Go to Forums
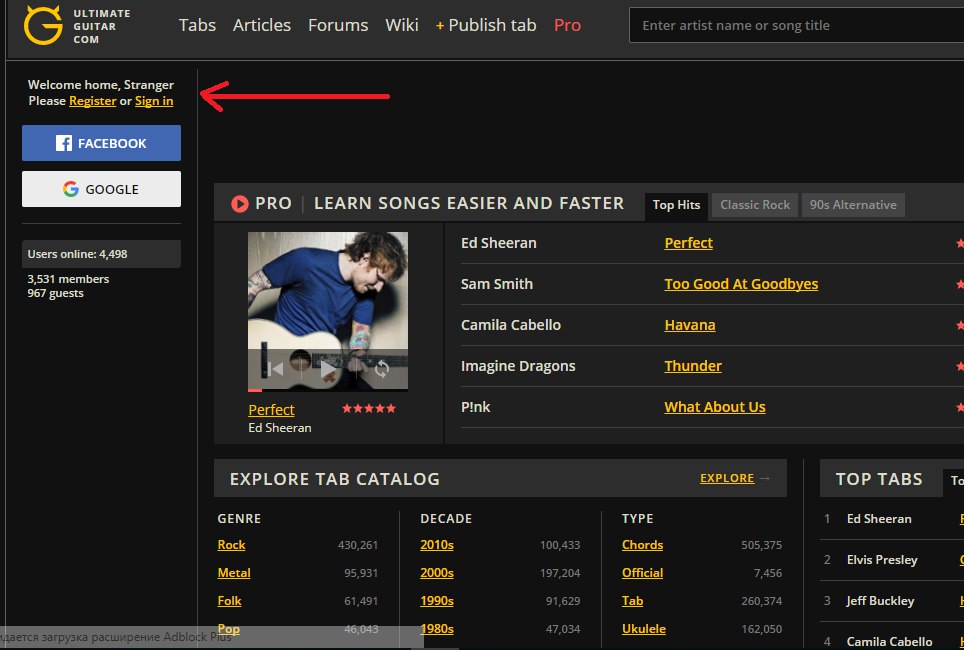This screenshot has width=964, height=650. pos(338,25)
